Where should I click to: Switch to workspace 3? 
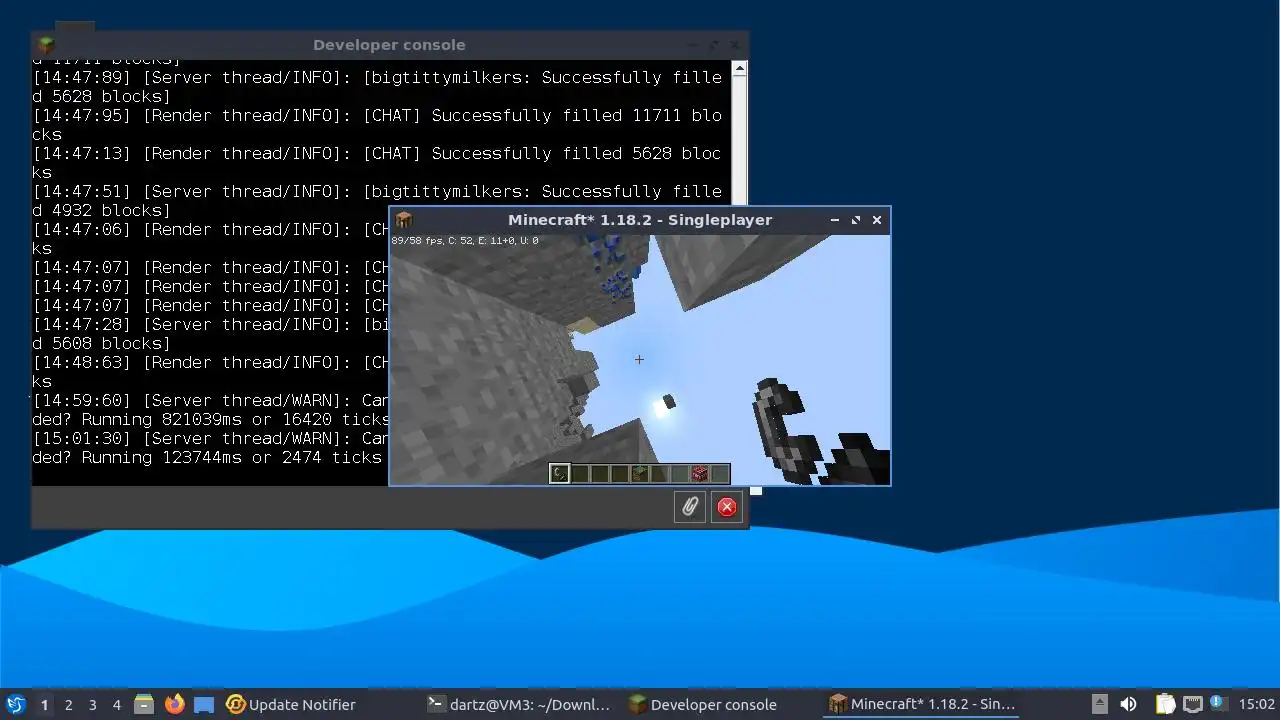tap(92, 704)
